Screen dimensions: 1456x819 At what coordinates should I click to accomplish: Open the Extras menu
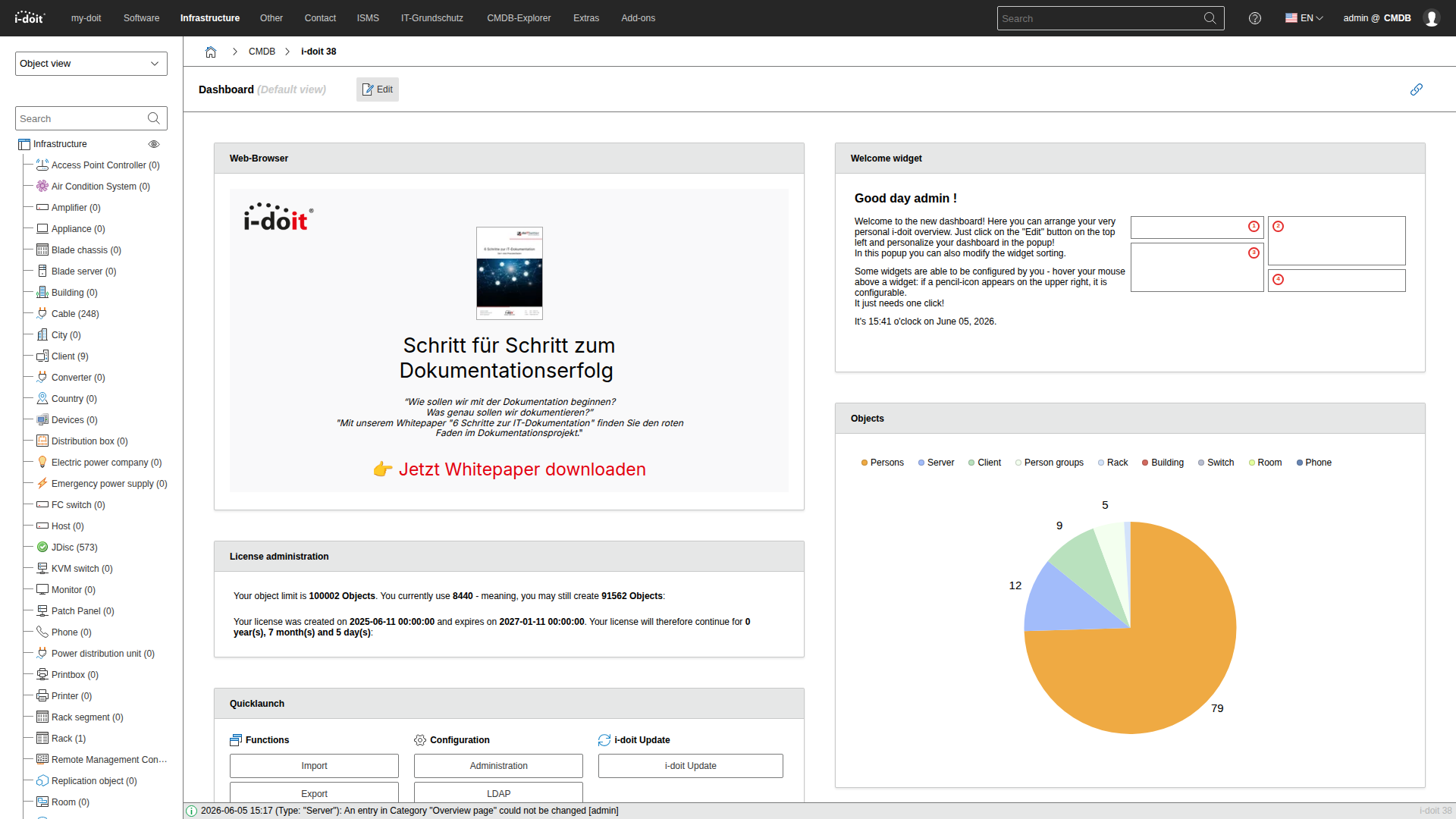point(586,18)
